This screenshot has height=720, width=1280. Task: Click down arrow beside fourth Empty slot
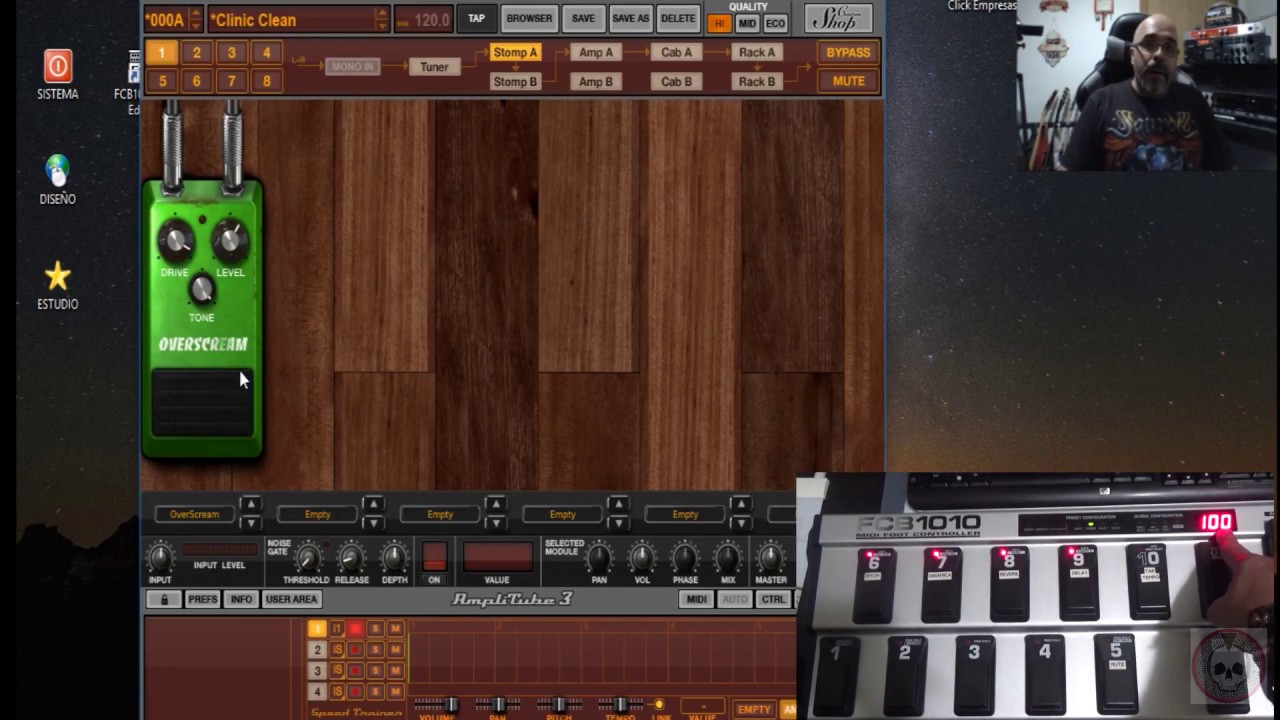pyautogui.click(x=618, y=522)
